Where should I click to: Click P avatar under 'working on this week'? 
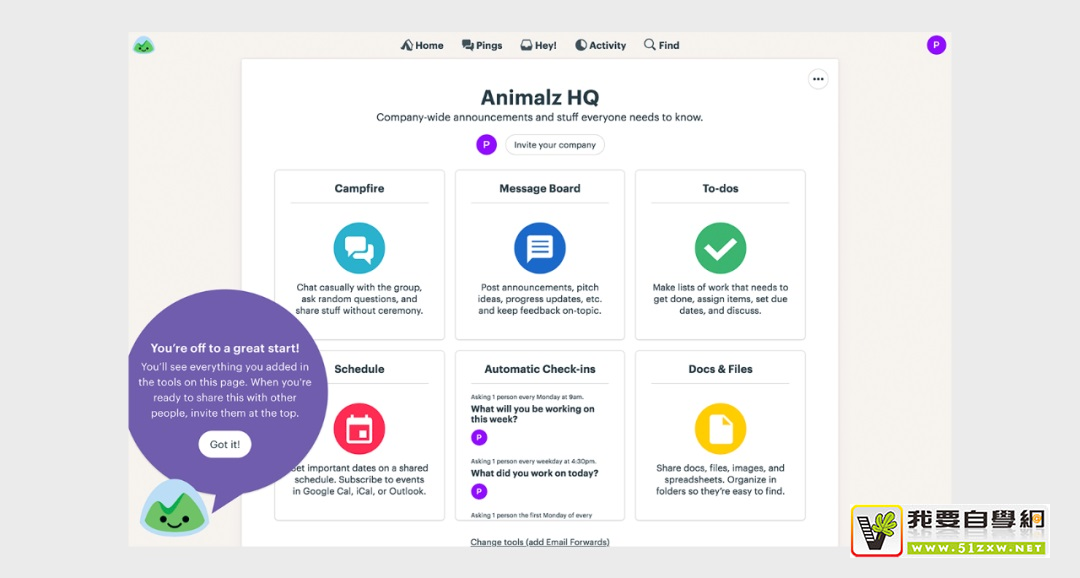coord(479,437)
